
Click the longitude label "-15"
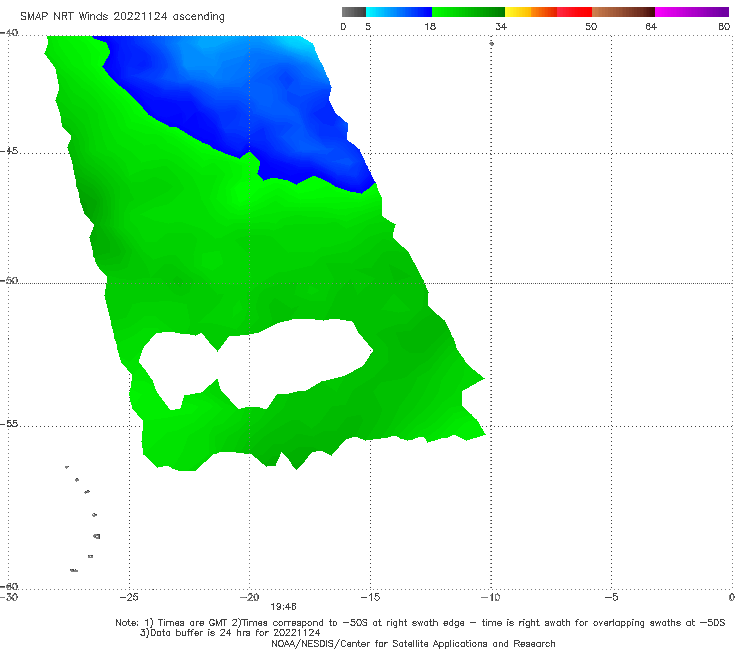click(370, 597)
